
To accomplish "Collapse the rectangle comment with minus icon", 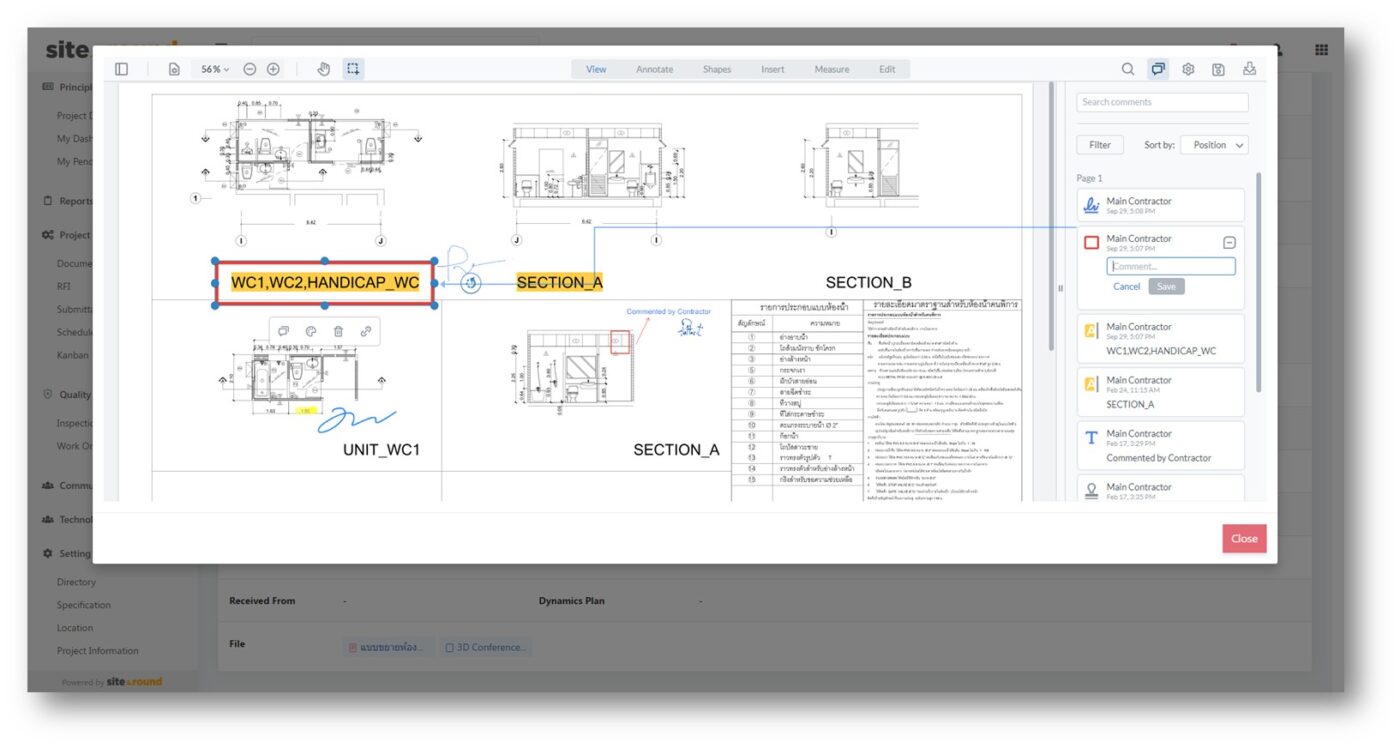I will [x=1229, y=242].
